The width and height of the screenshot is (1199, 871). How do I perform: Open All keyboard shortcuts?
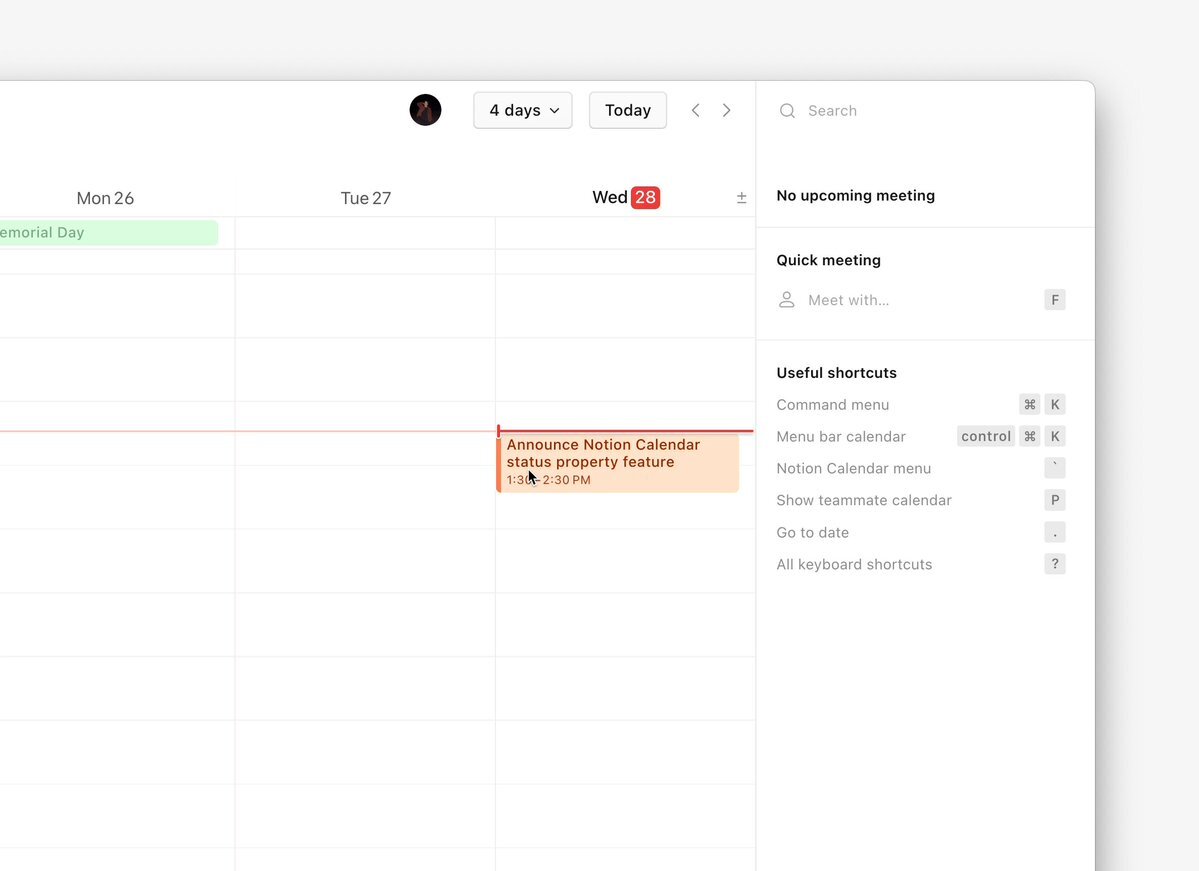pyautogui.click(x=921, y=564)
